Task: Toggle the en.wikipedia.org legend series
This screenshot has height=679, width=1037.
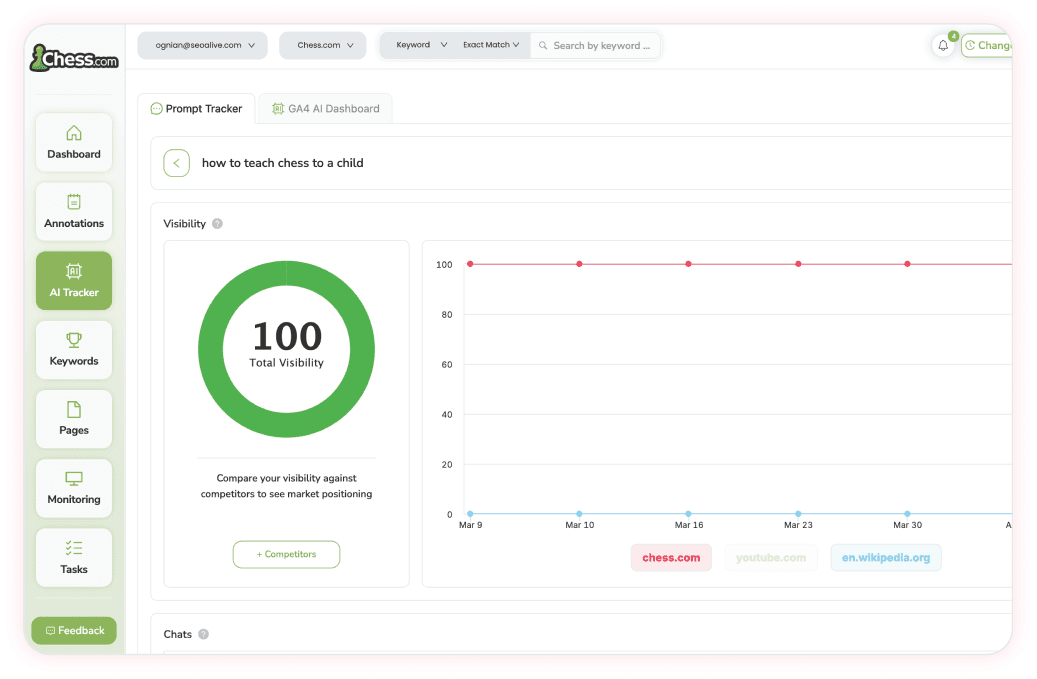Action: [x=886, y=557]
